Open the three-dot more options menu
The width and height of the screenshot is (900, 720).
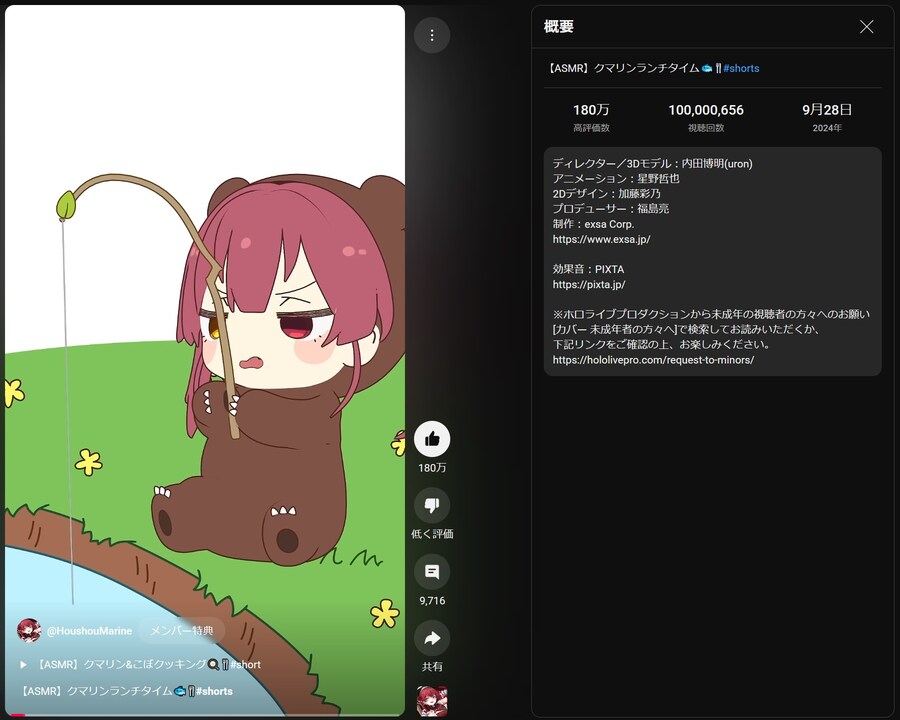[x=432, y=35]
